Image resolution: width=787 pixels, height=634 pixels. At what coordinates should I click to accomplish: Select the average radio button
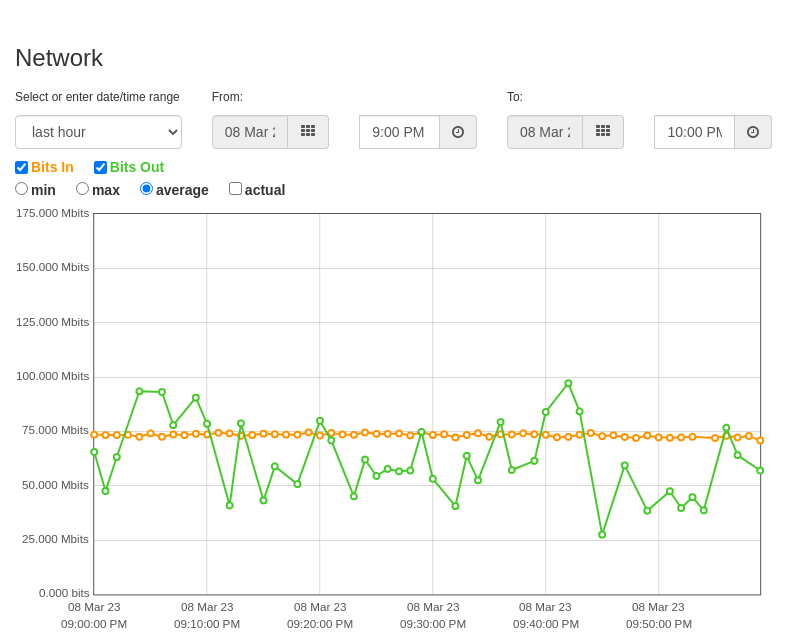click(147, 189)
